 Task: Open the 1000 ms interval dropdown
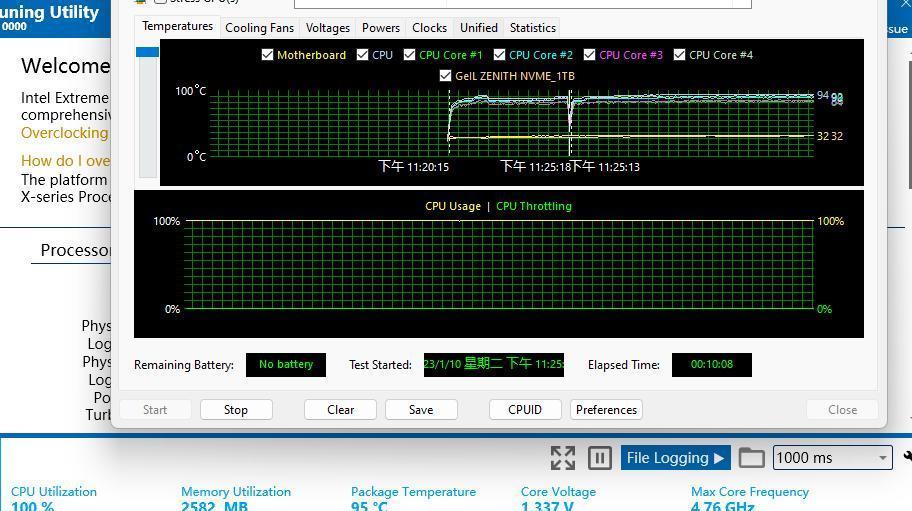(x=832, y=458)
